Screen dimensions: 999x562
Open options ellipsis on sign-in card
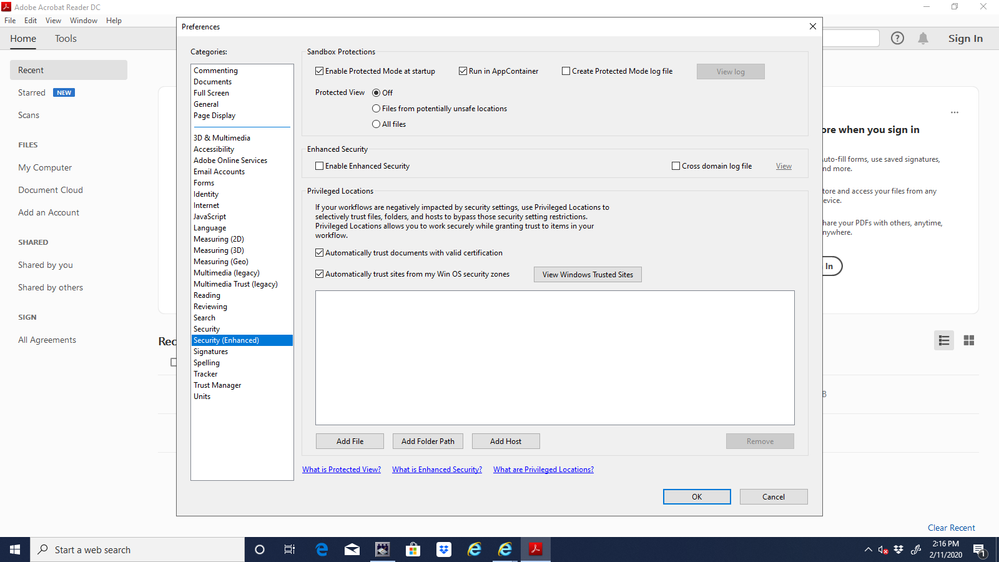pyautogui.click(x=954, y=112)
